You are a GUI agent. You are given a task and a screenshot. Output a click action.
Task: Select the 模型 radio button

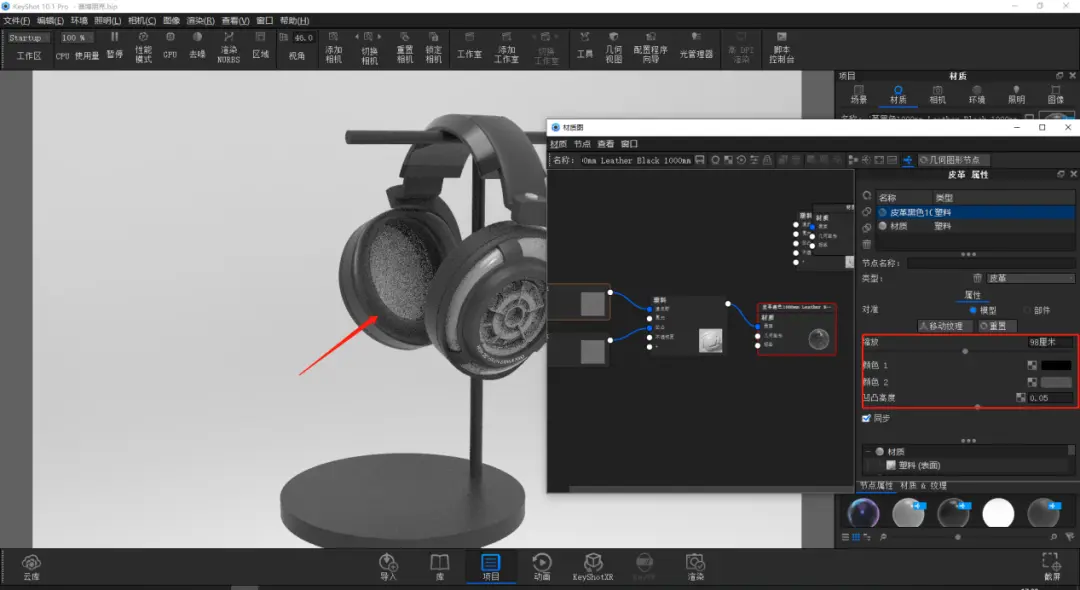point(973,310)
